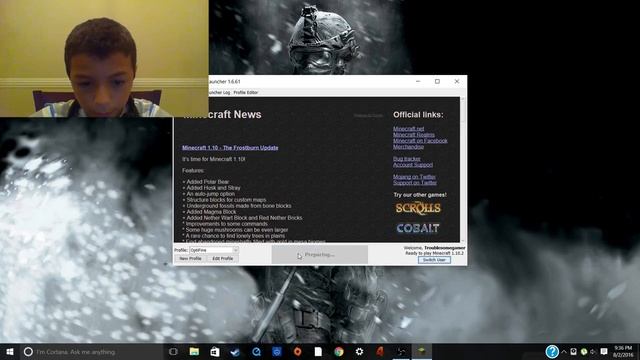Open the Support on Twitter link

click(x=415, y=183)
